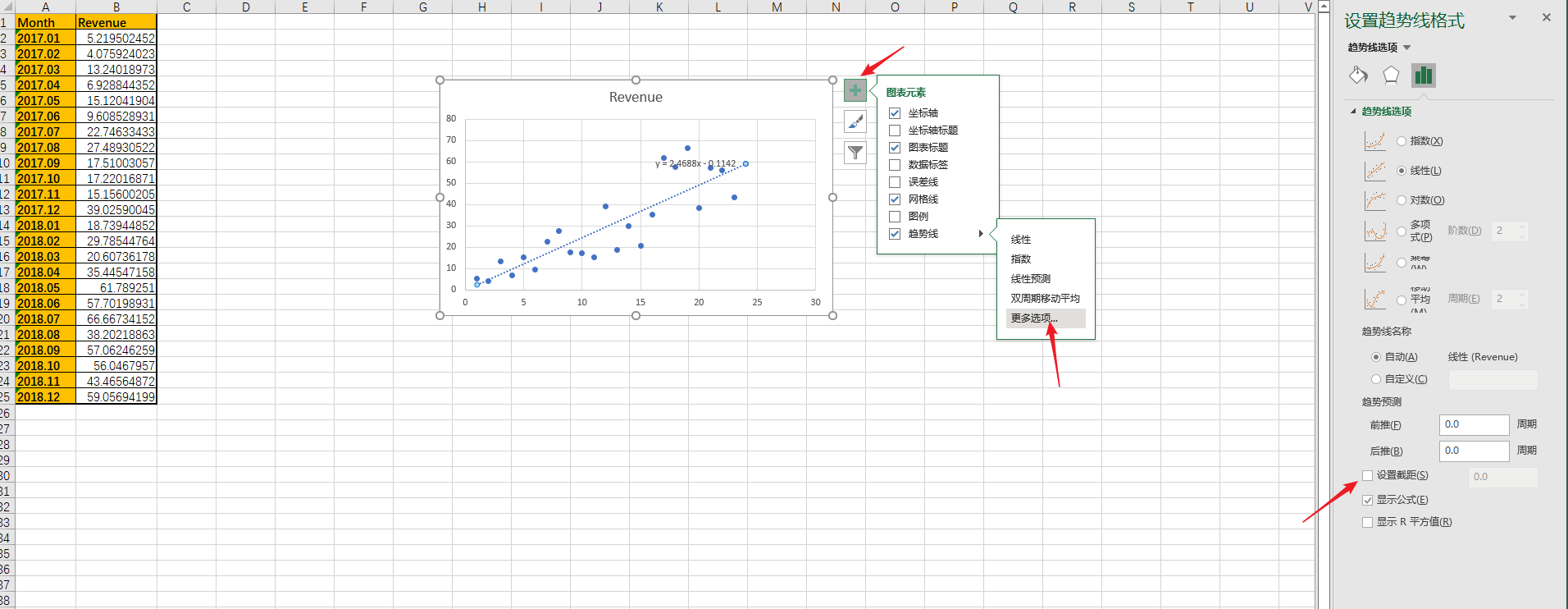Click the linear trendline icon
The width and height of the screenshot is (1568, 609).
click(1375, 171)
